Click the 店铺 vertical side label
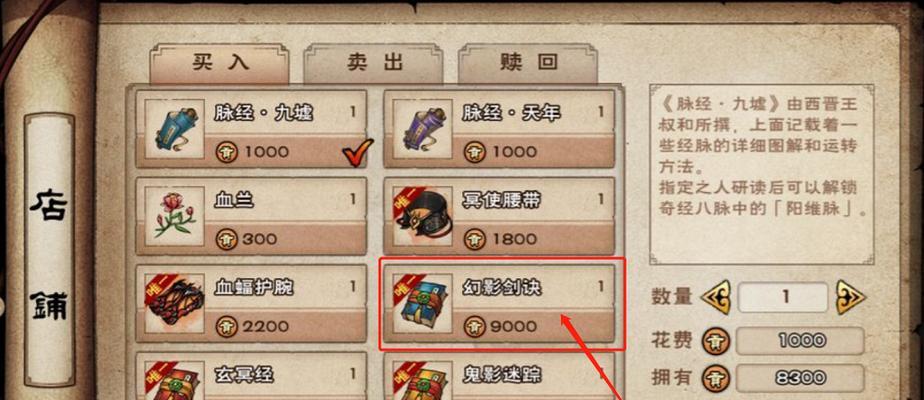 coord(49,252)
